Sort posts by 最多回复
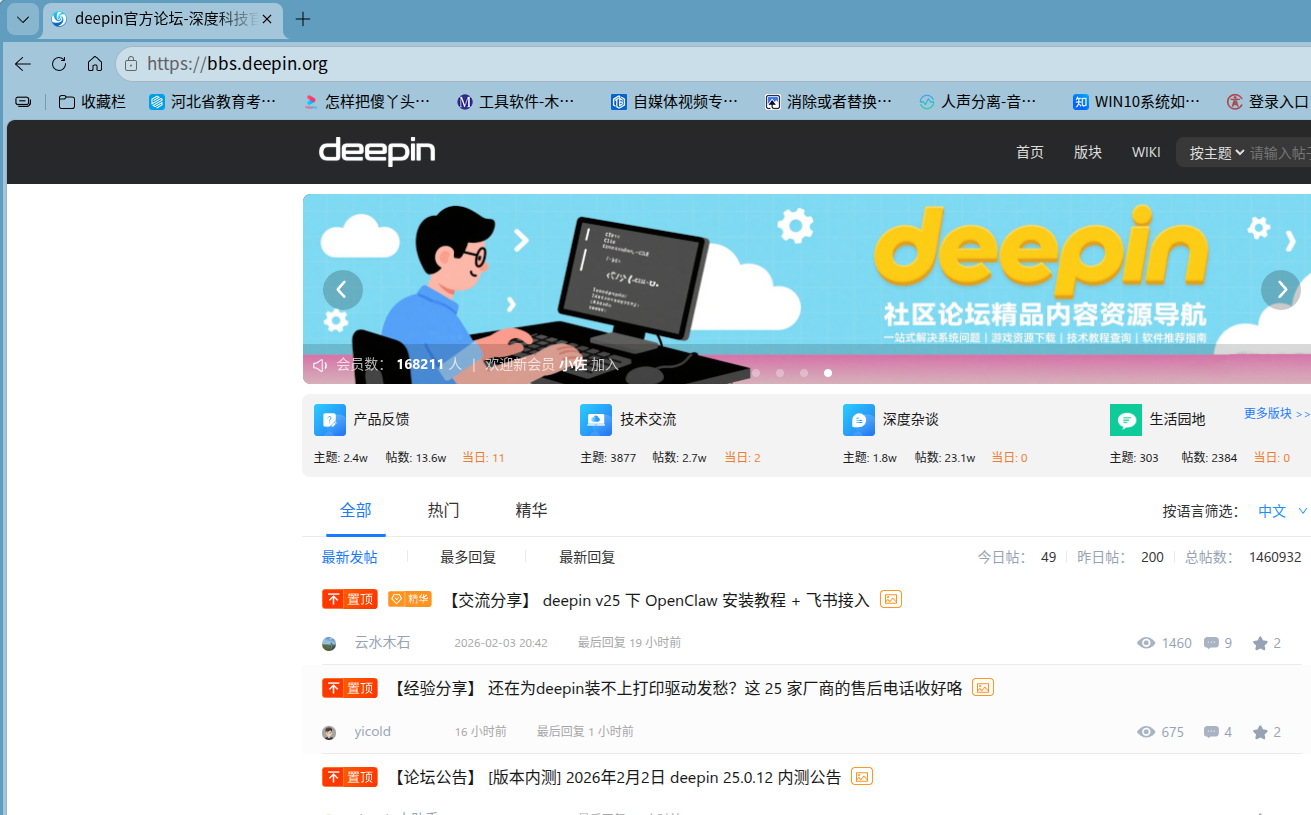The image size is (1311, 815). pos(468,557)
